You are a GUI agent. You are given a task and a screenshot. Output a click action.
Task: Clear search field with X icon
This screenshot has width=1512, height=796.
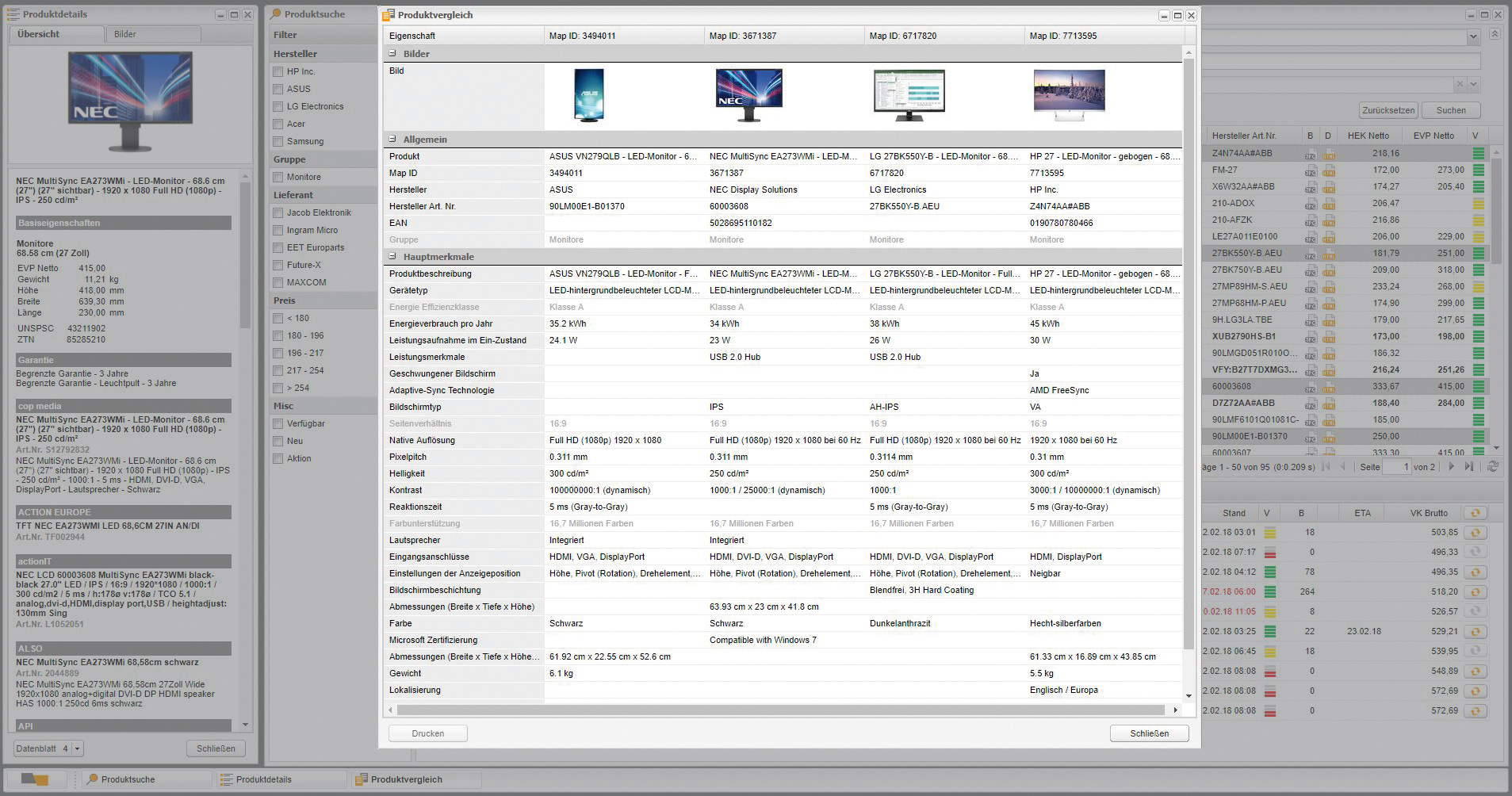pyautogui.click(x=1460, y=84)
